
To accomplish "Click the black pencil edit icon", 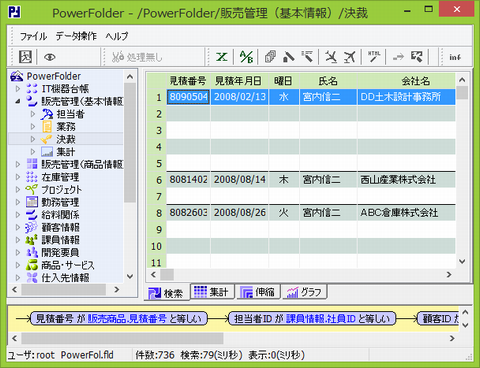I will [289, 57].
